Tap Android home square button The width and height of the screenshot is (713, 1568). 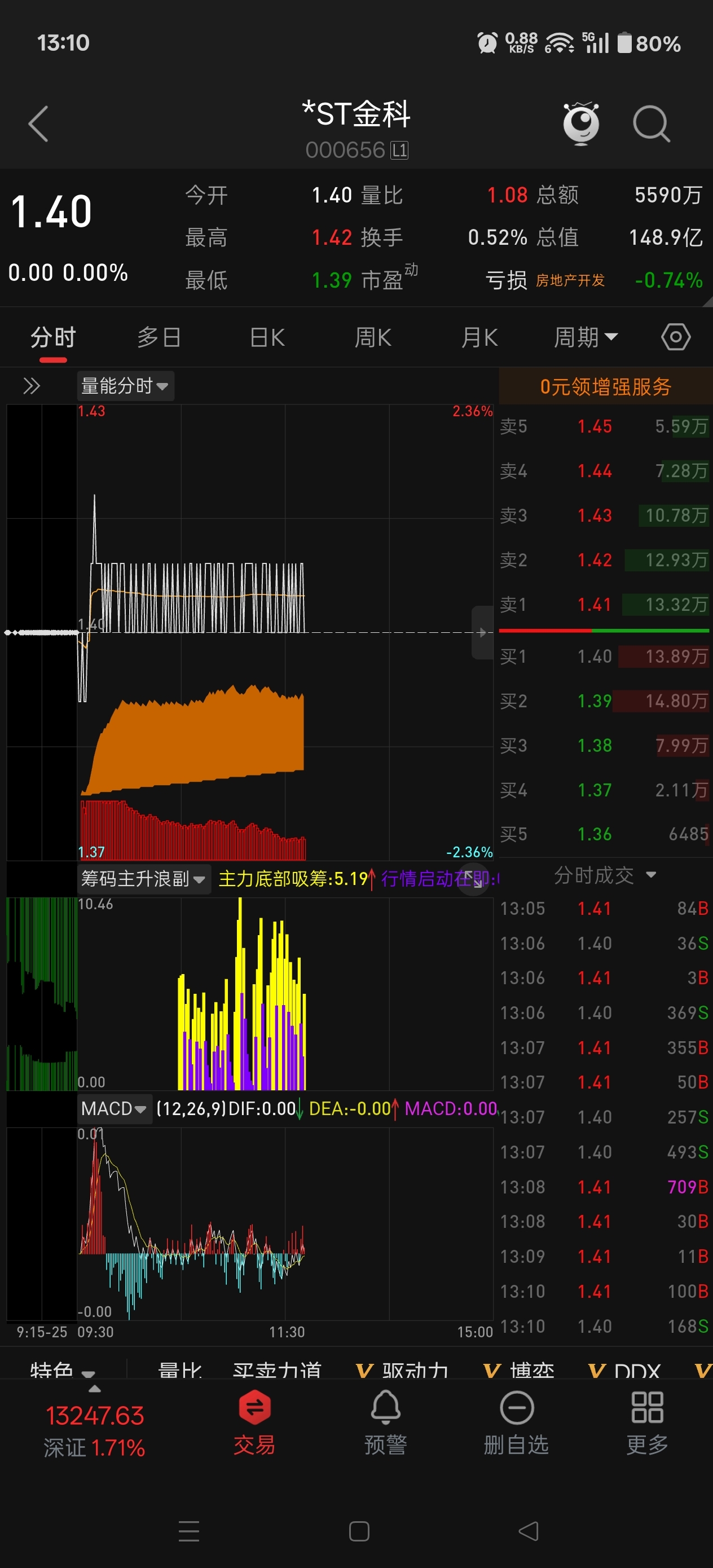click(x=359, y=1531)
